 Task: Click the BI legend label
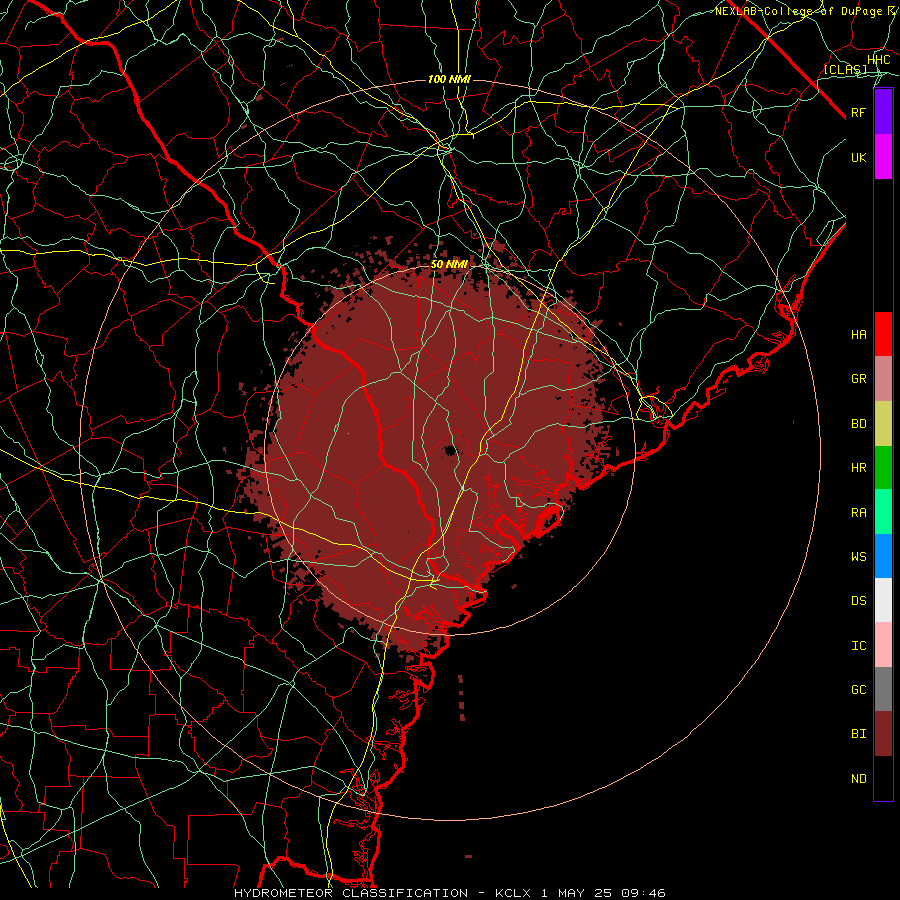pos(858,734)
